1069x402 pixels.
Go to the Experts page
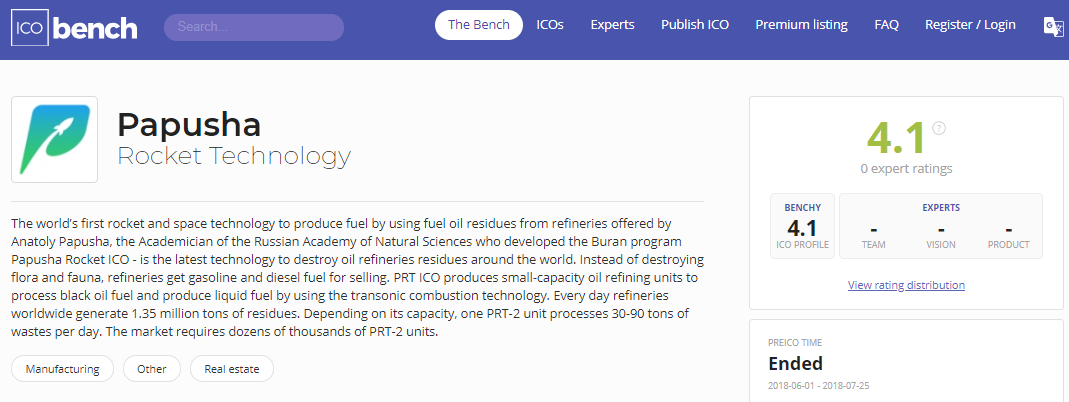click(x=612, y=25)
